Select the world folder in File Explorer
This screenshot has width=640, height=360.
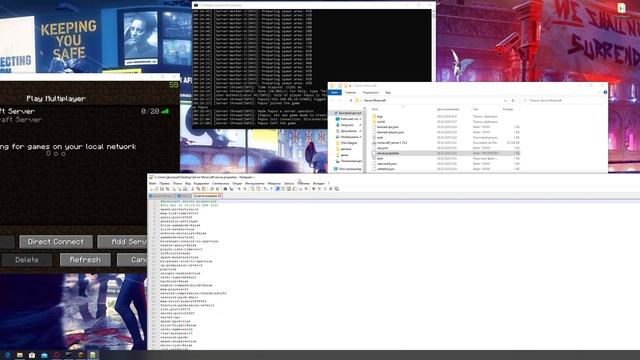[381, 122]
